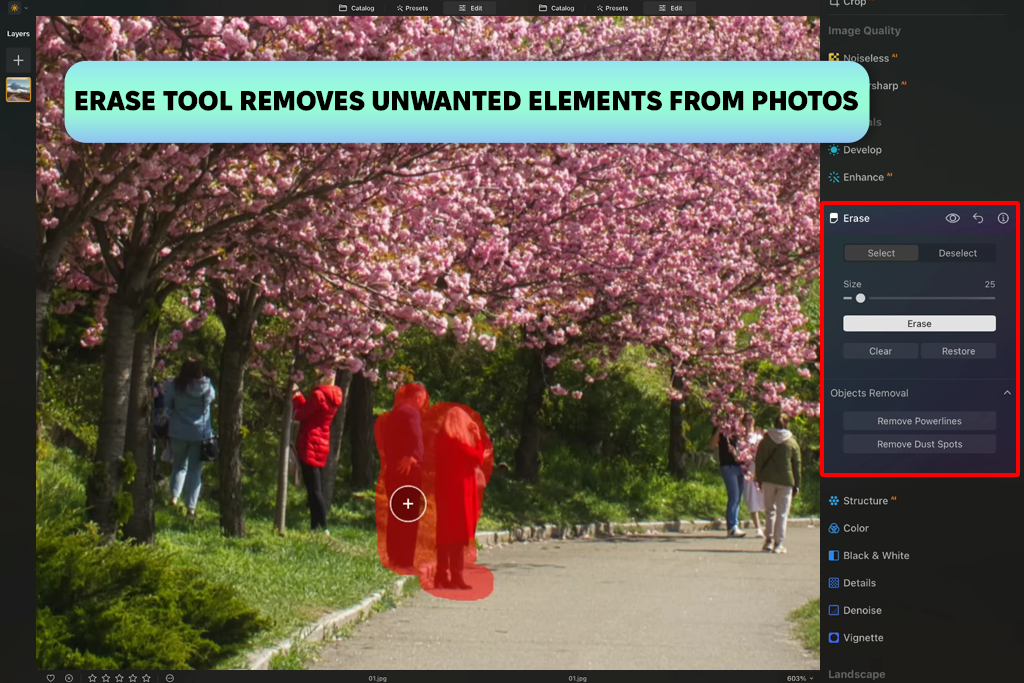1024x683 pixels.
Task: Click the Image Quality section heading
Action: pyautogui.click(x=864, y=31)
